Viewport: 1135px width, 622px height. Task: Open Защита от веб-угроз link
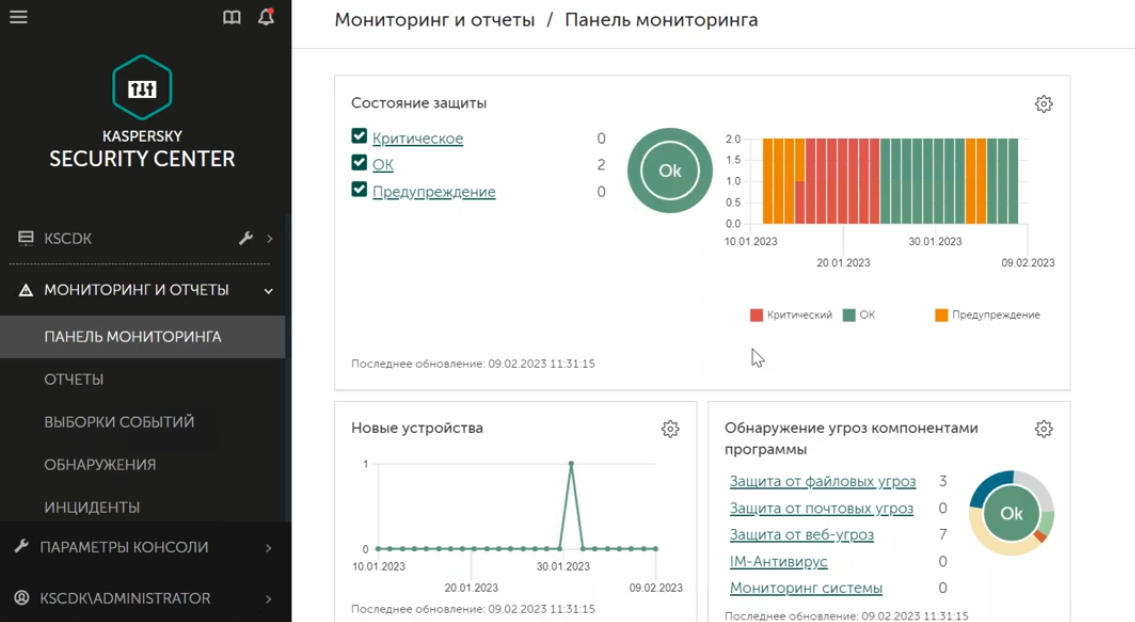[801, 534]
